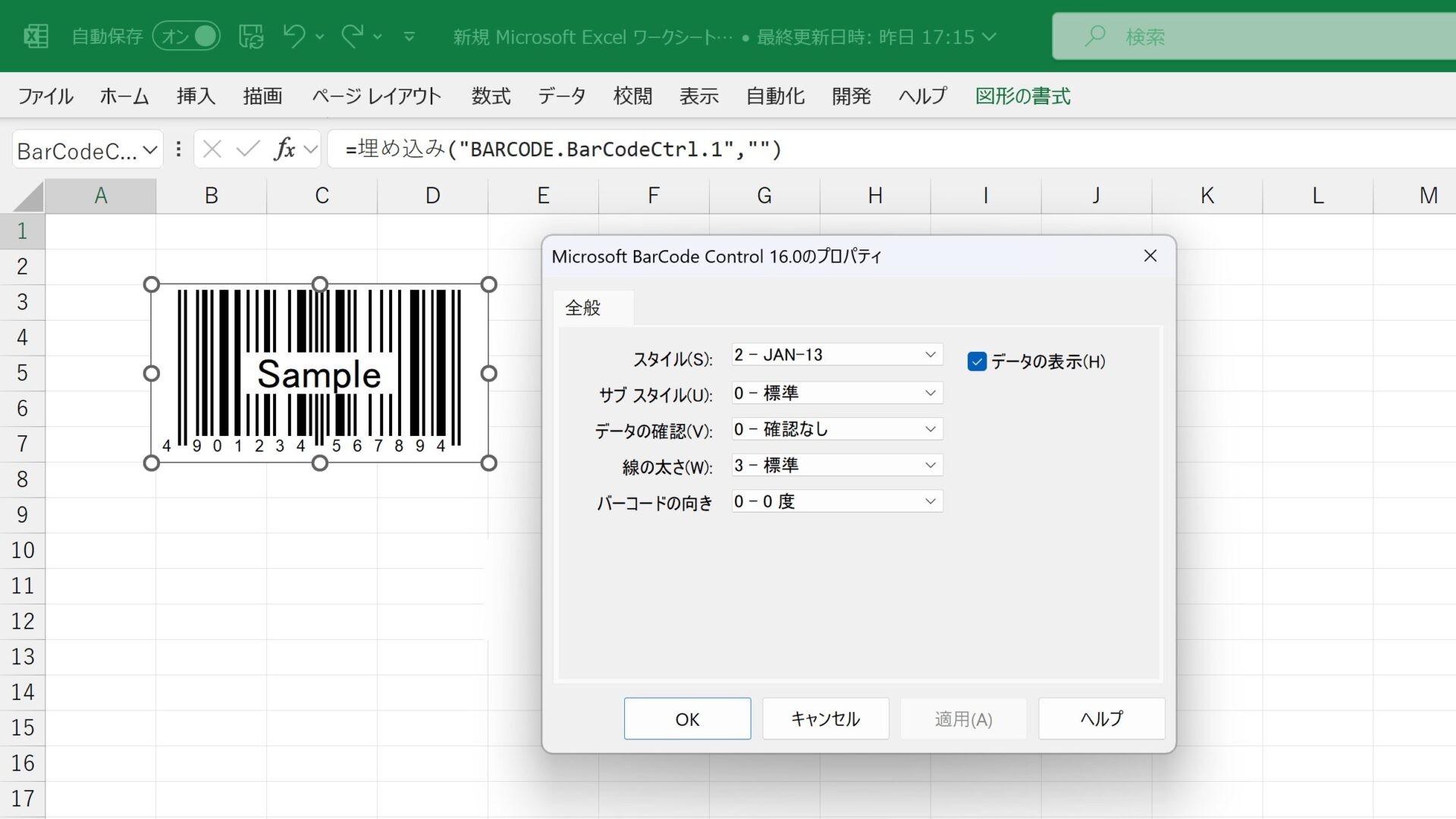This screenshot has width=1456, height=819.
Task: Click the ヘルプ button in dialog
Action: pyautogui.click(x=1101, y=719)
